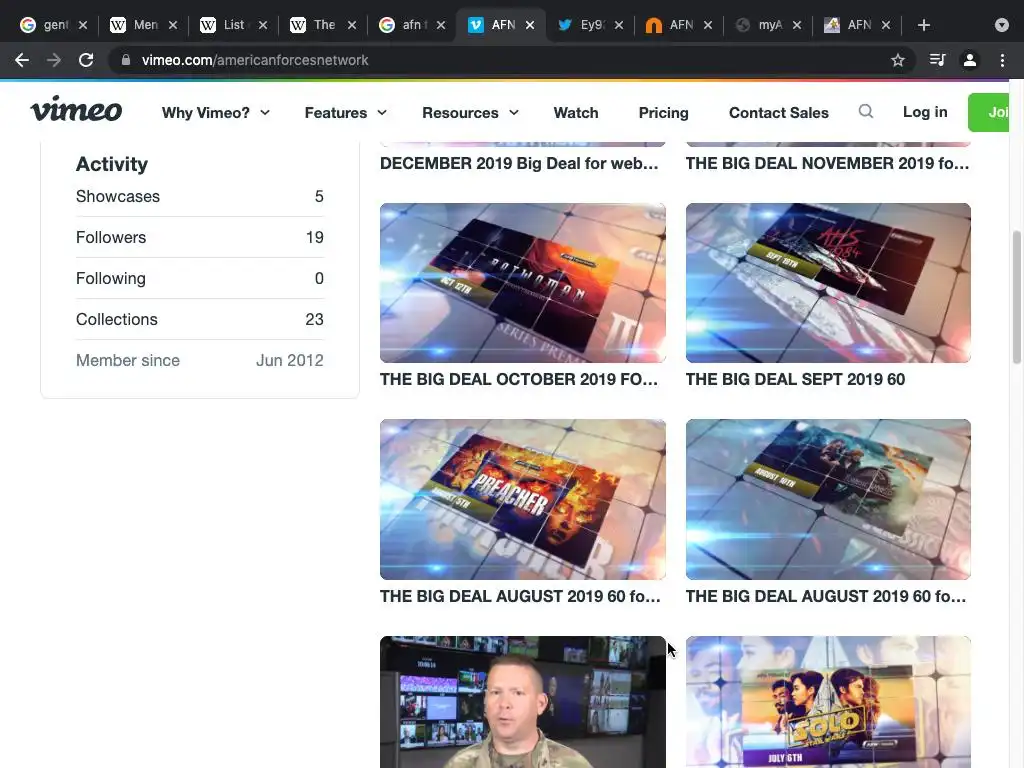This screenshot has width=1024, height=768.
Task: Click the padlock site info icon
Action: point(126,60)
